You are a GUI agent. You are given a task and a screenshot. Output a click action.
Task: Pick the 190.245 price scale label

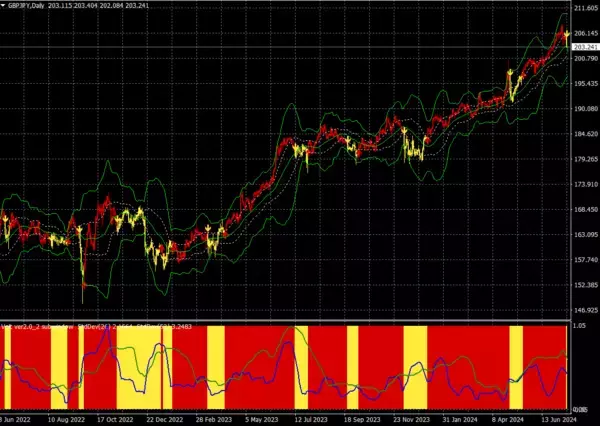(x=585, y=109)
